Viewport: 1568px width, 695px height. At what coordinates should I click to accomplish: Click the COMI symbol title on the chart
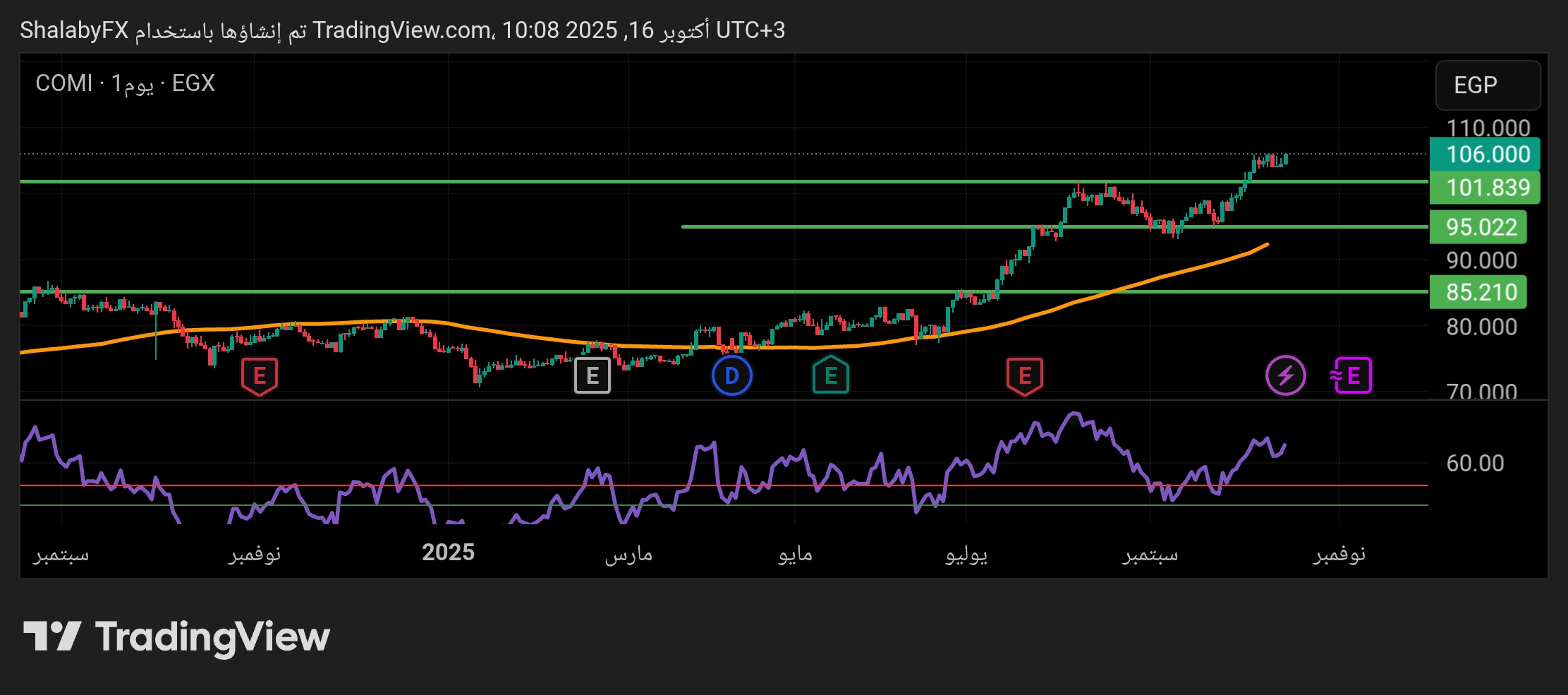point(63,83)
